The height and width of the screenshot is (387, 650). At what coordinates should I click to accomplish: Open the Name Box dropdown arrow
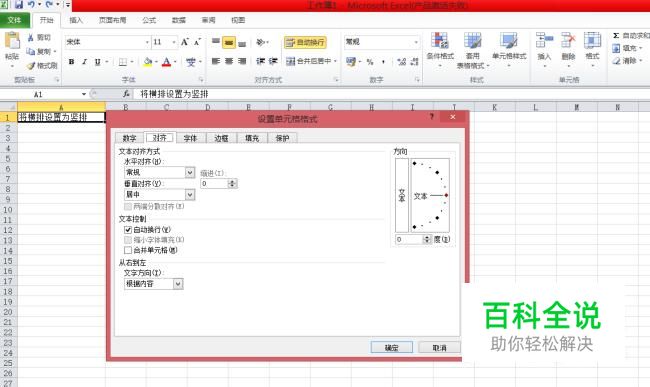(x=84, y=94)
